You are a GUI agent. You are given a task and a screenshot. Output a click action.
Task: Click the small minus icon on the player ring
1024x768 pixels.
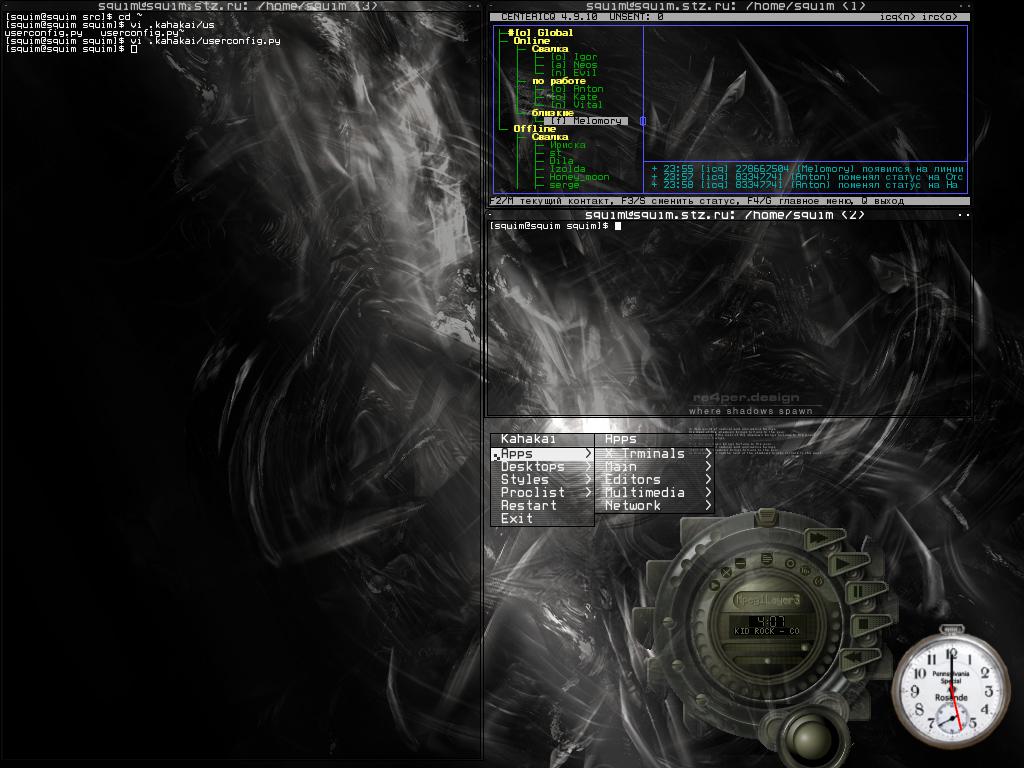741,562
